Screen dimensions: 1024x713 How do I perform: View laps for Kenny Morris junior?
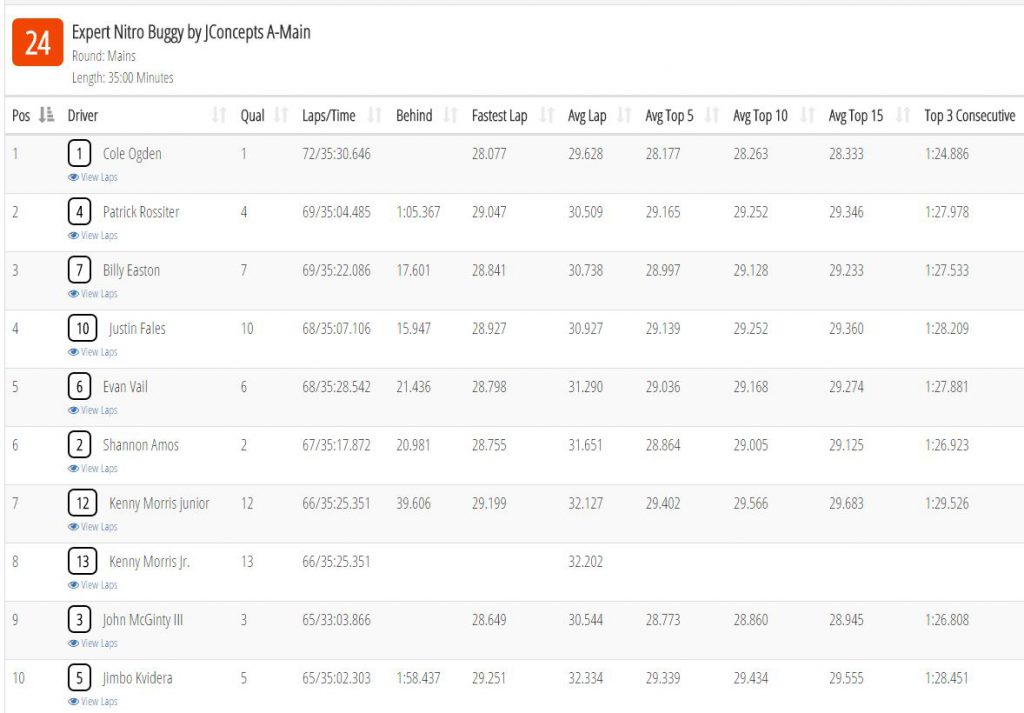tap(93, 526)
